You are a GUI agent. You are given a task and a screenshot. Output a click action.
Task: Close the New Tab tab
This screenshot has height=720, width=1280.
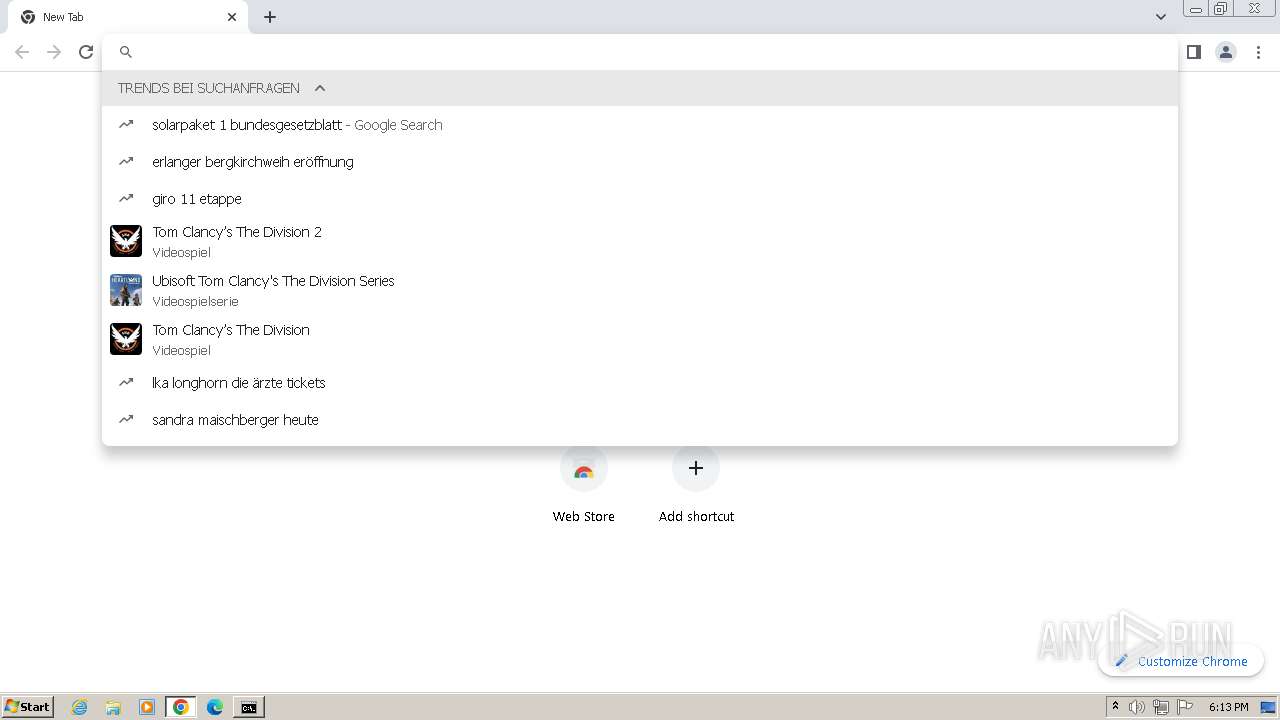click(232, 17)
